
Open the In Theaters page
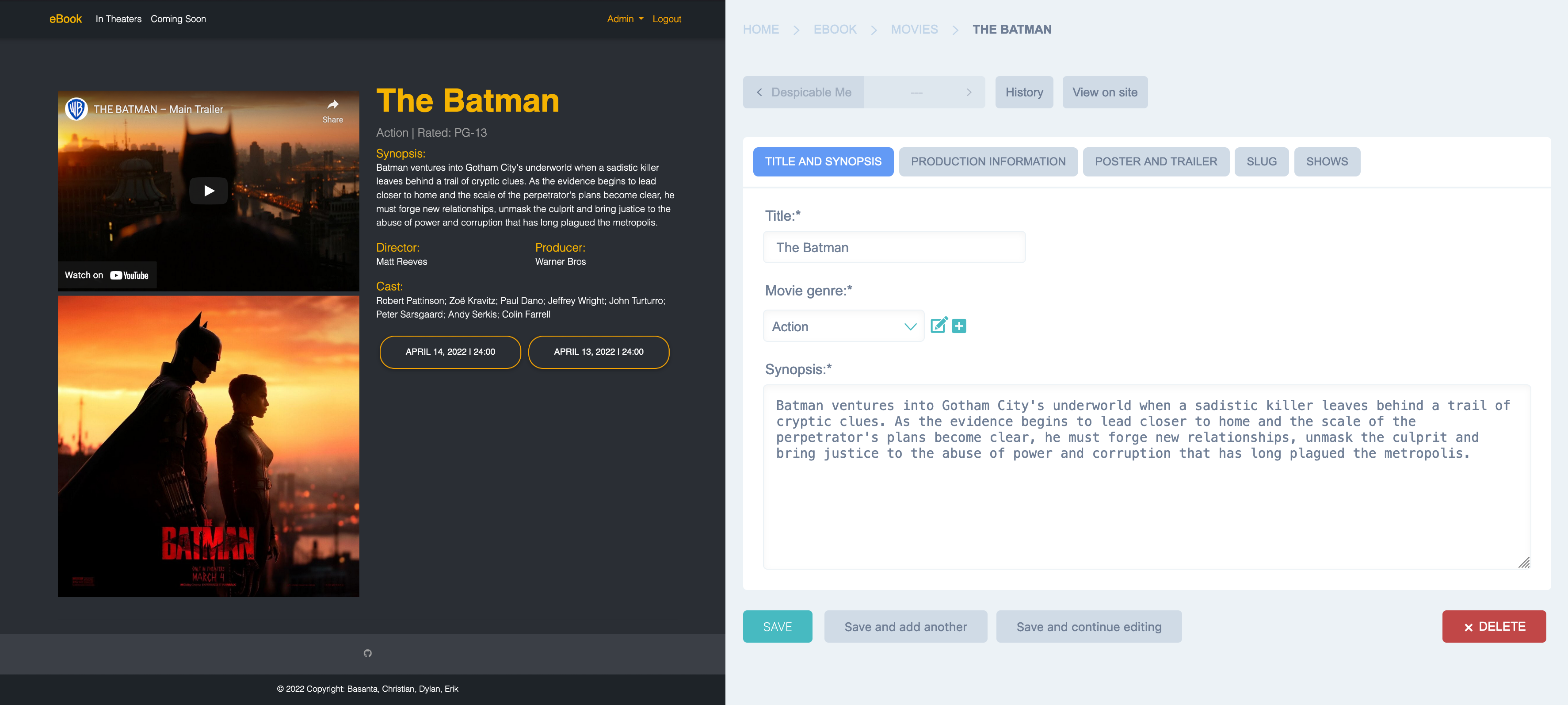coord(118,19)
